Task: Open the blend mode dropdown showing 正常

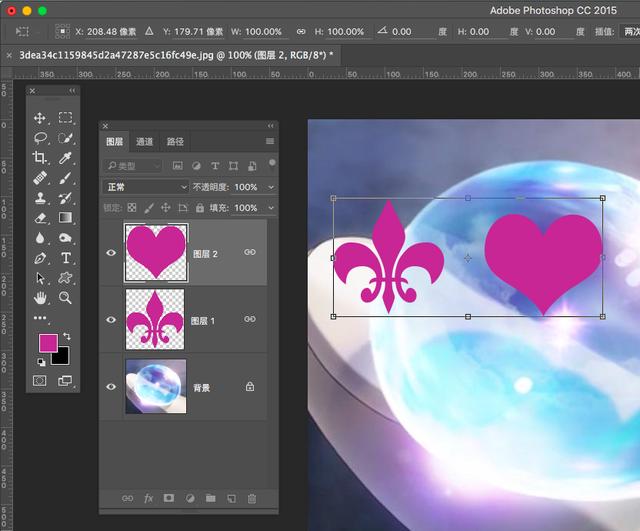Action: (x=145, y=187)
